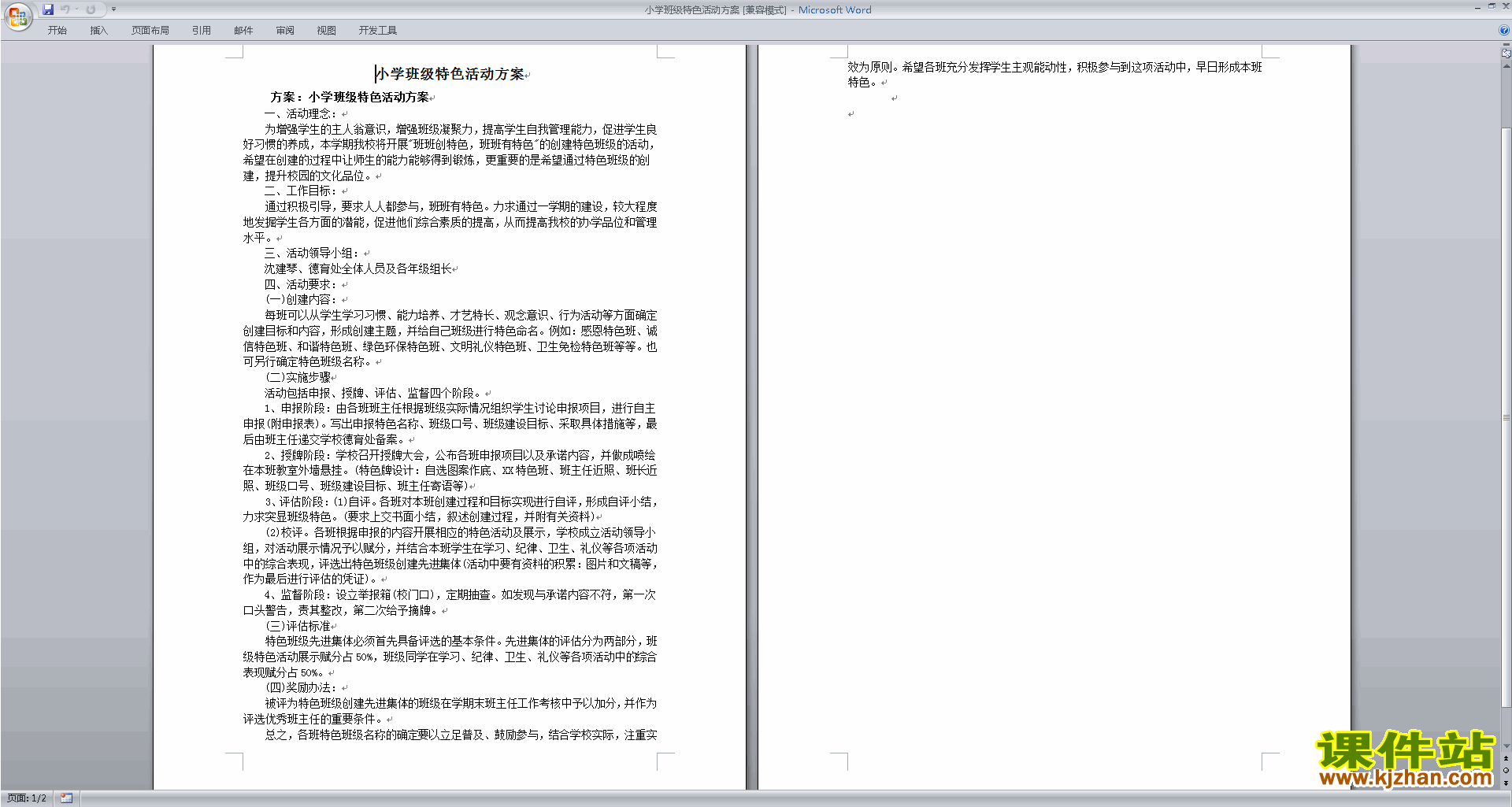Click the subheading (一)创建内容：
The image size is (1512, 807).
click(301, 299)
